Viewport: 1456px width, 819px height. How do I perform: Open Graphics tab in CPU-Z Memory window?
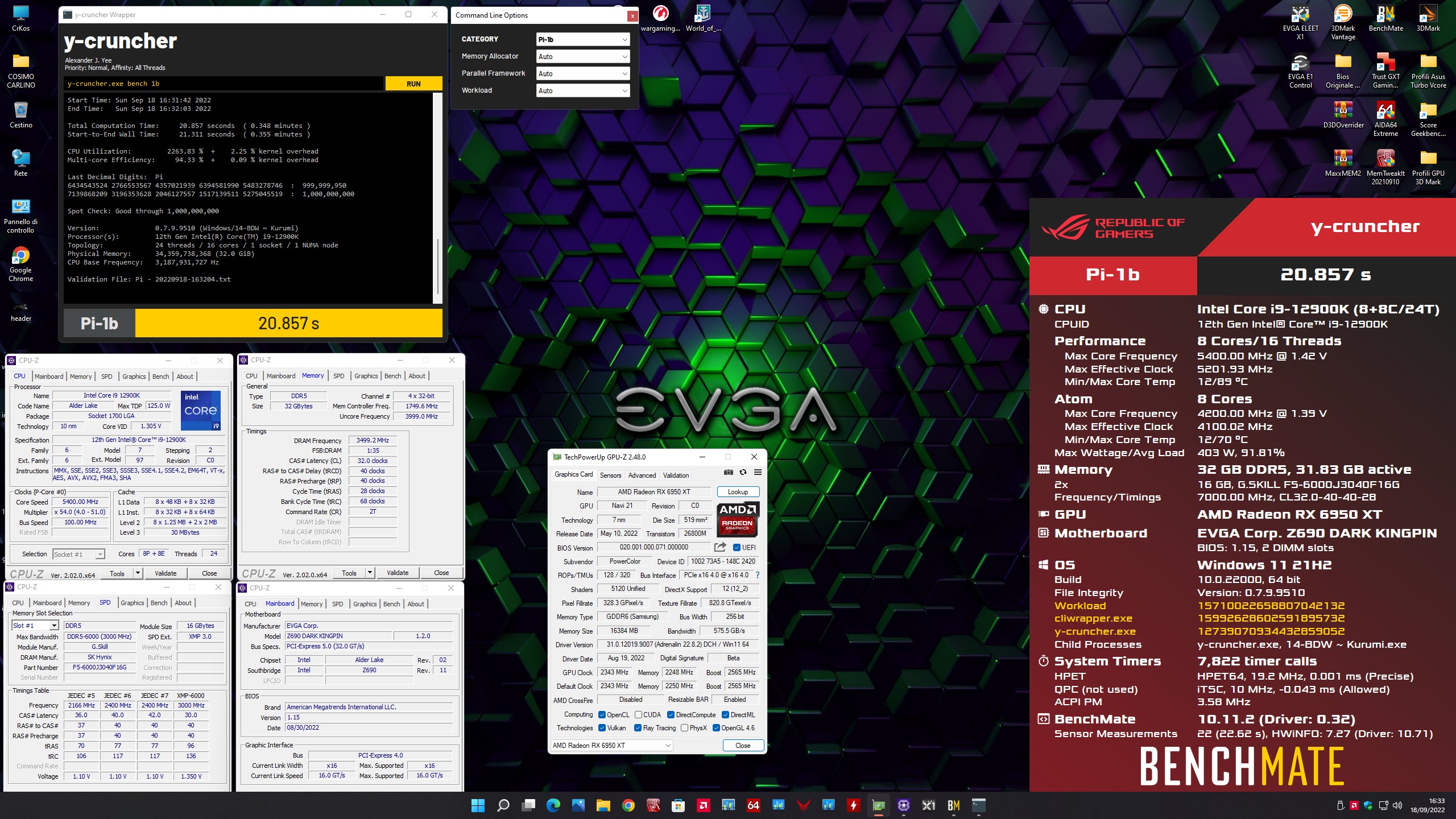pos(366,376)
